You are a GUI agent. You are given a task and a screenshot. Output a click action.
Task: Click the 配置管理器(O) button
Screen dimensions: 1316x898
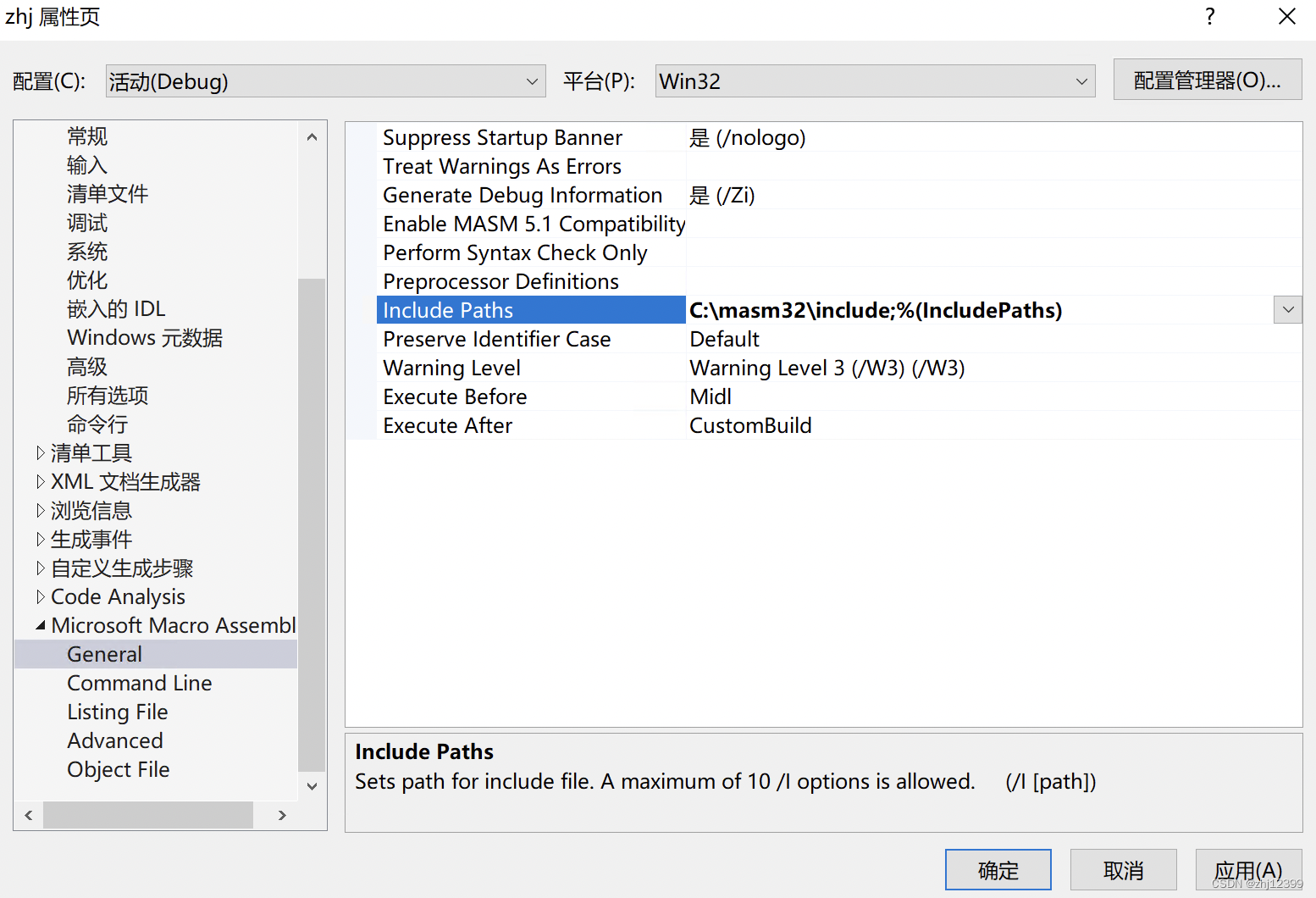click(x=1208, y=80)
